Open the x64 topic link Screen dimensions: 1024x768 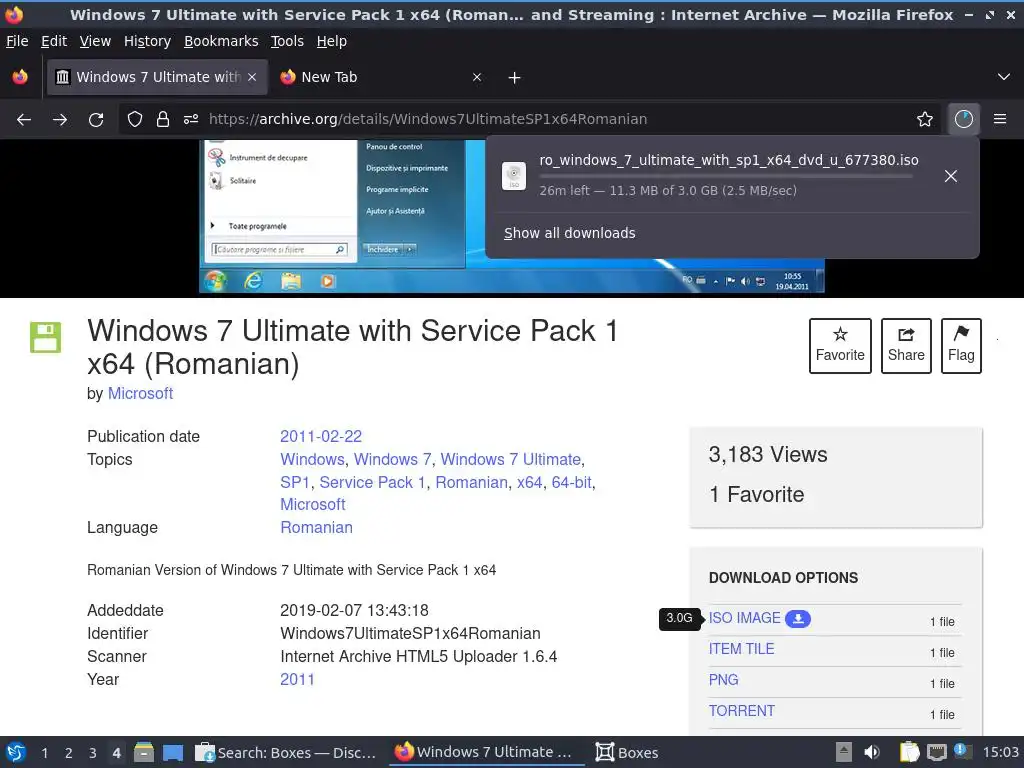[x=529, y=482]
